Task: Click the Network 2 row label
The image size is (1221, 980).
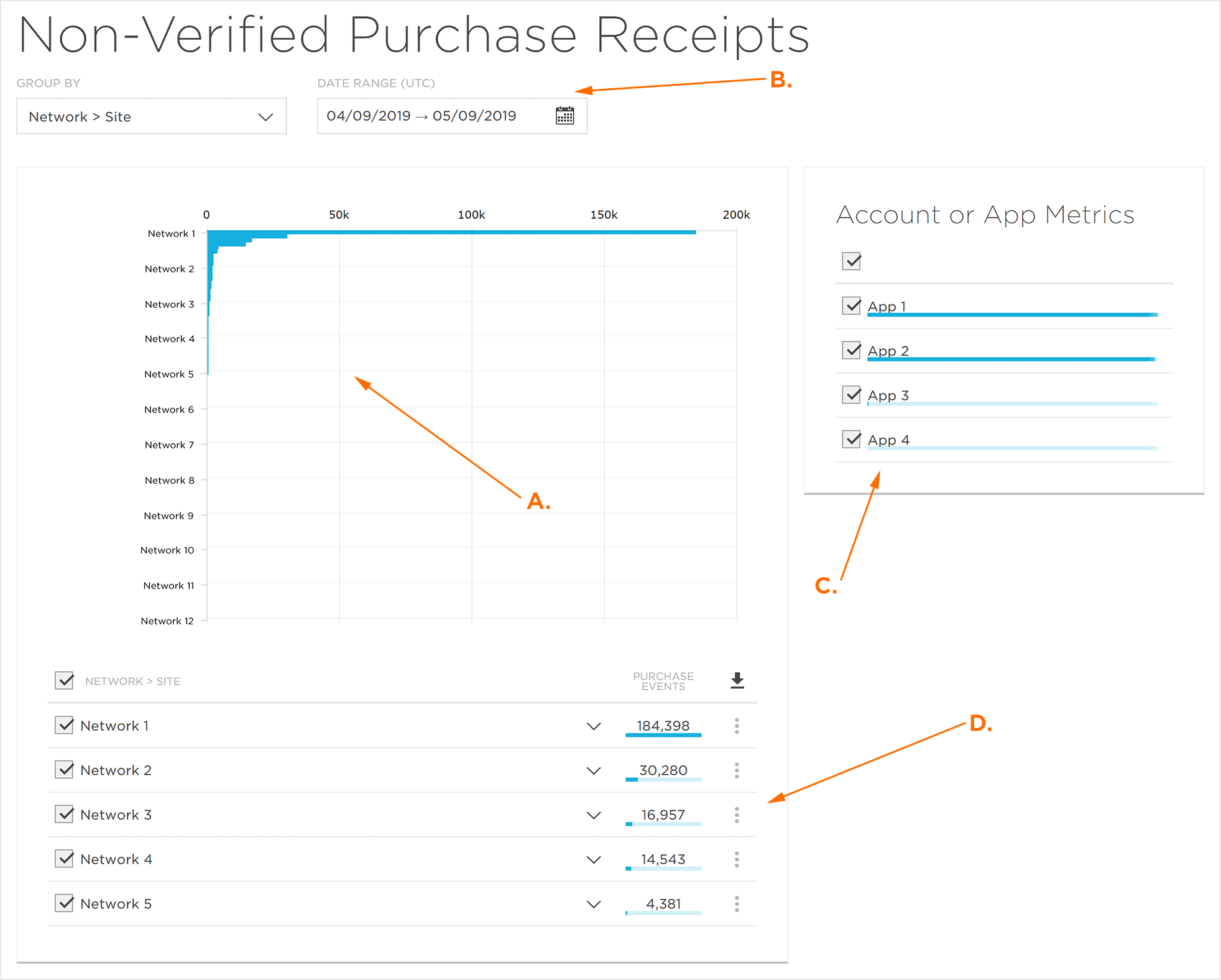Action: [x=116, y=770]
